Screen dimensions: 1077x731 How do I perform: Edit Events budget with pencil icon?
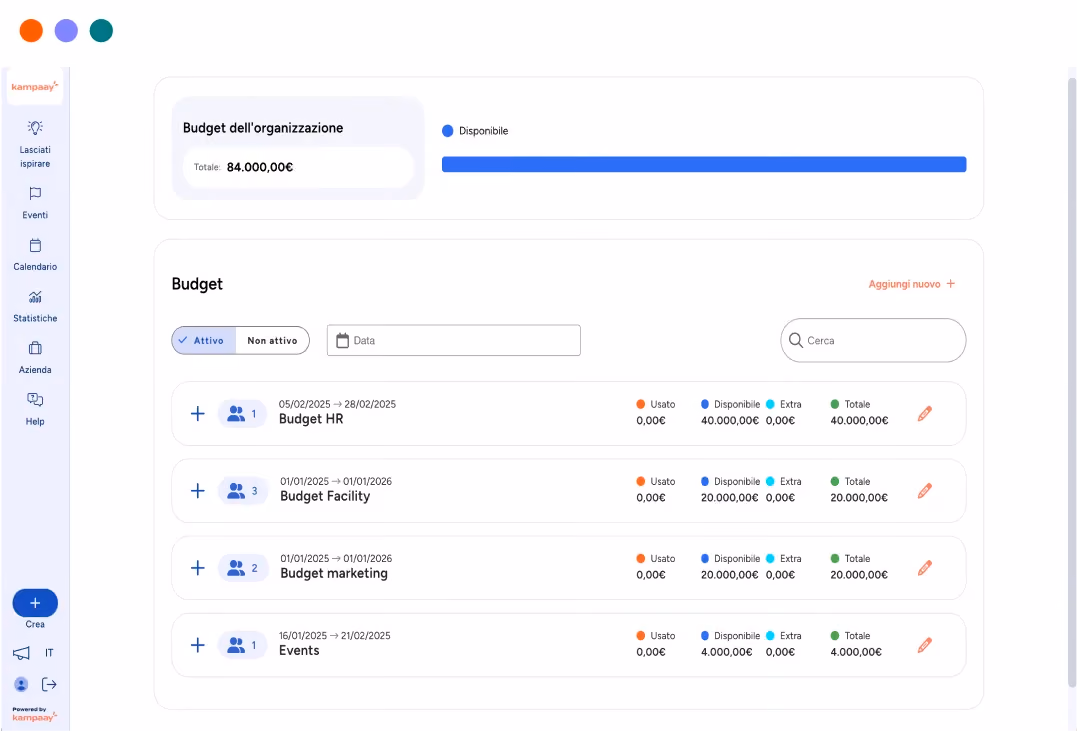tap(925, 645)
